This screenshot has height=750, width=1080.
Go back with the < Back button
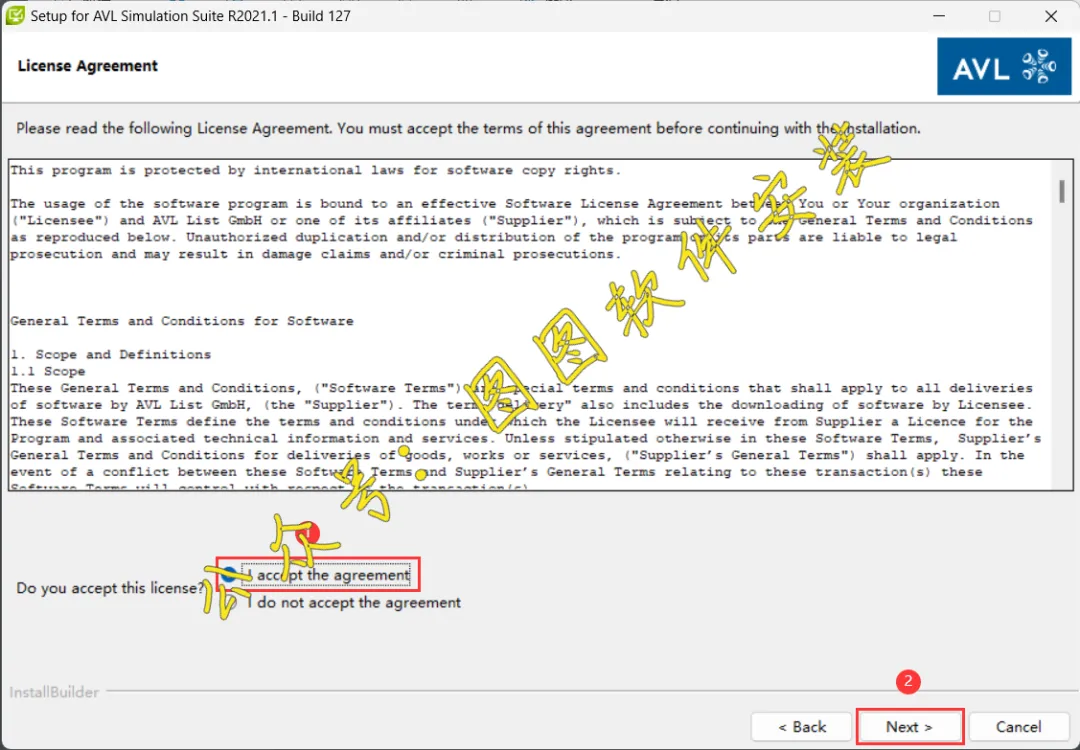[x=802, y=727]
